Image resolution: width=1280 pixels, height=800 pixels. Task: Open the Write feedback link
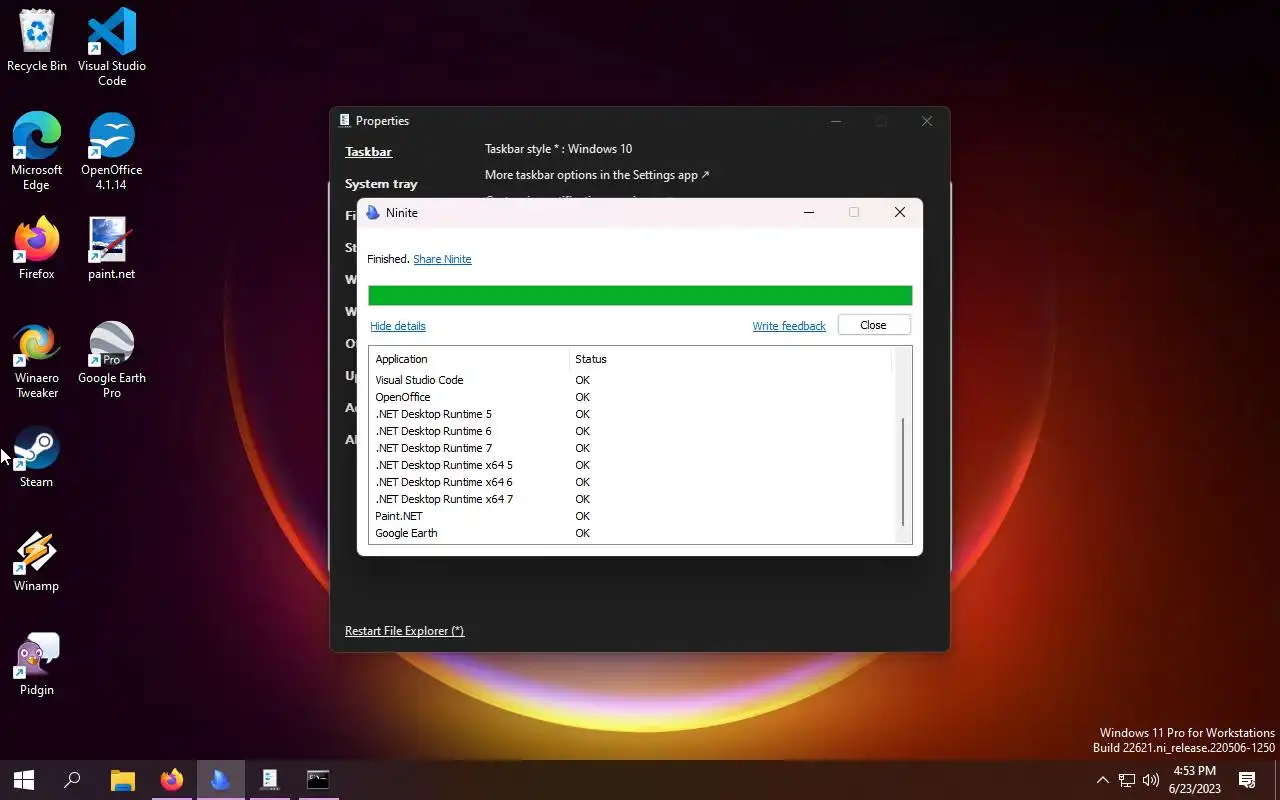789,326
